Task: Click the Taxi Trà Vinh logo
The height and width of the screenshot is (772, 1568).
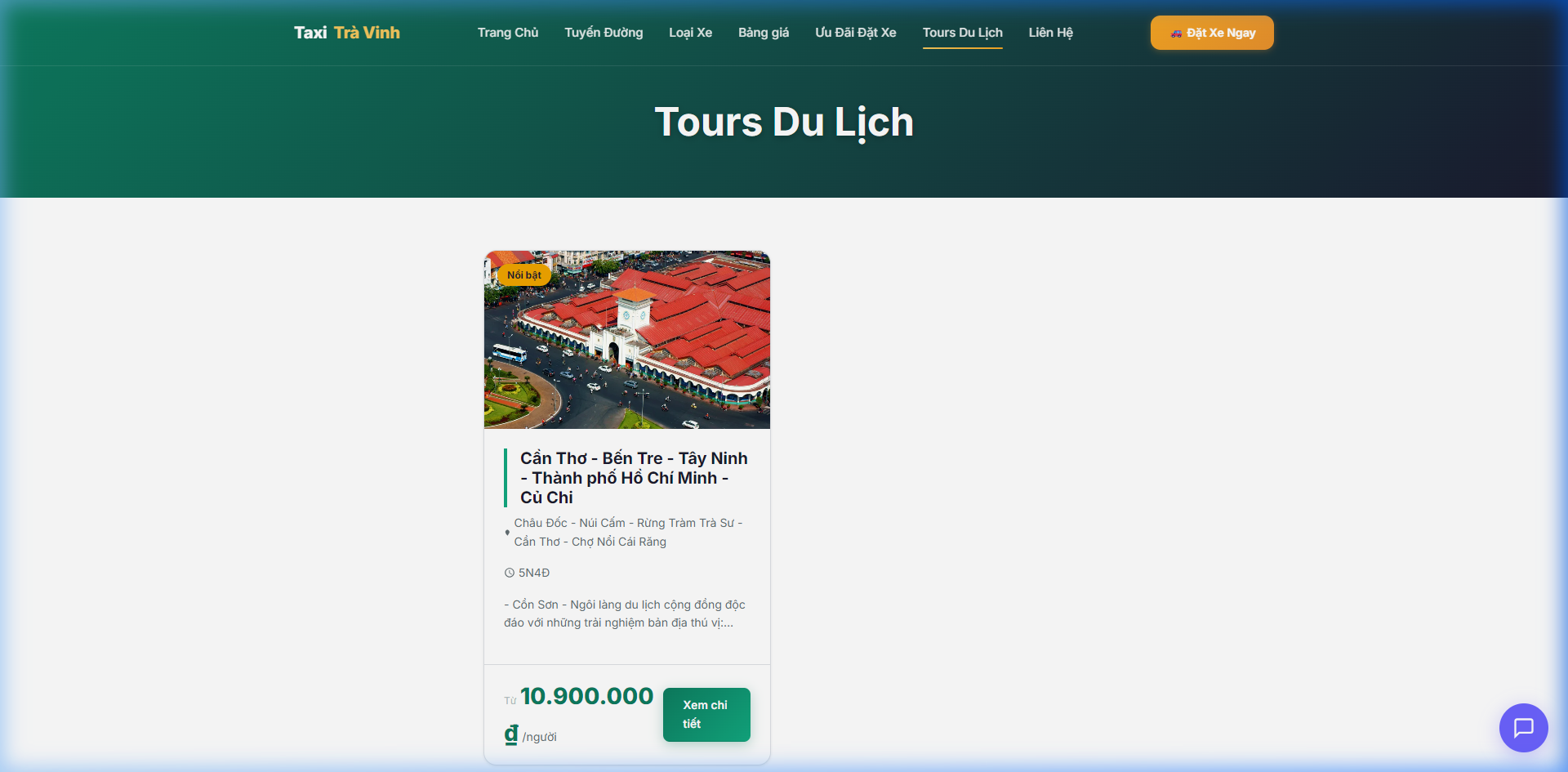Action: coord(346,33)
